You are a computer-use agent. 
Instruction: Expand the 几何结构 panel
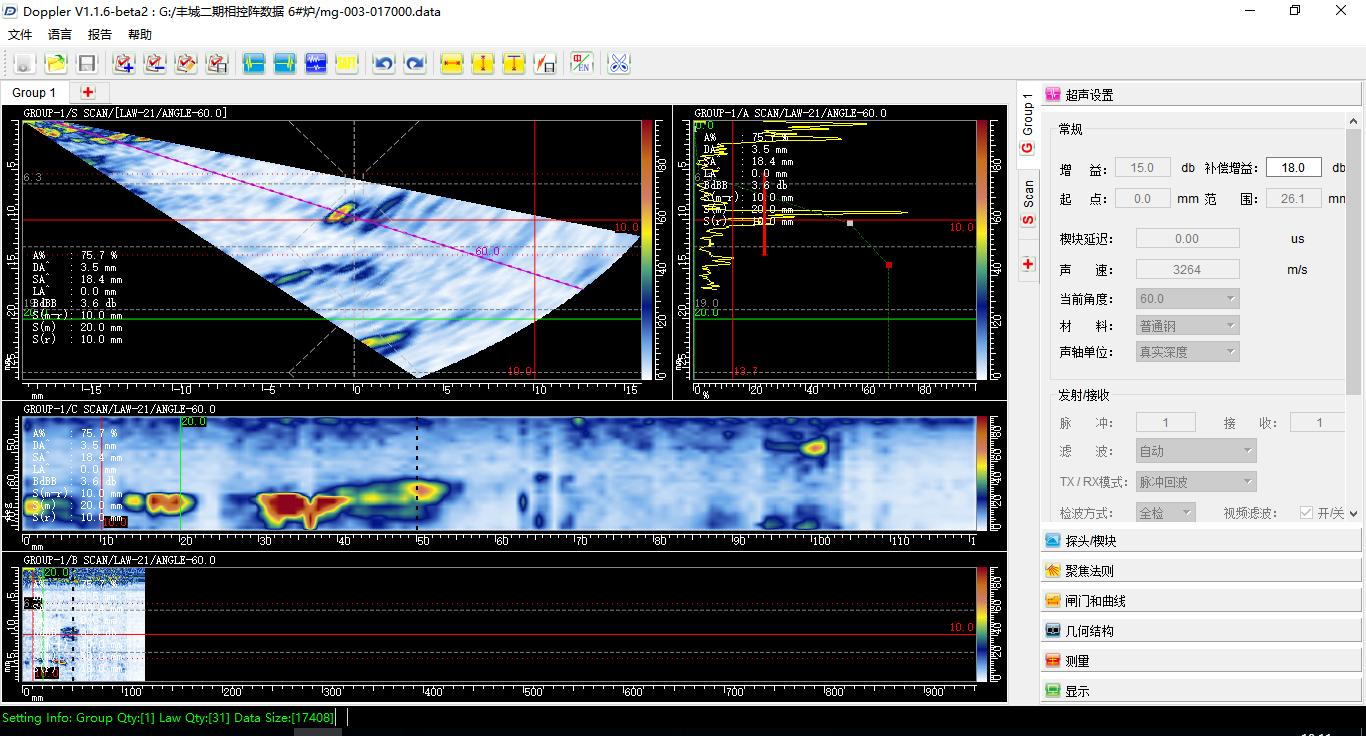1201,631
